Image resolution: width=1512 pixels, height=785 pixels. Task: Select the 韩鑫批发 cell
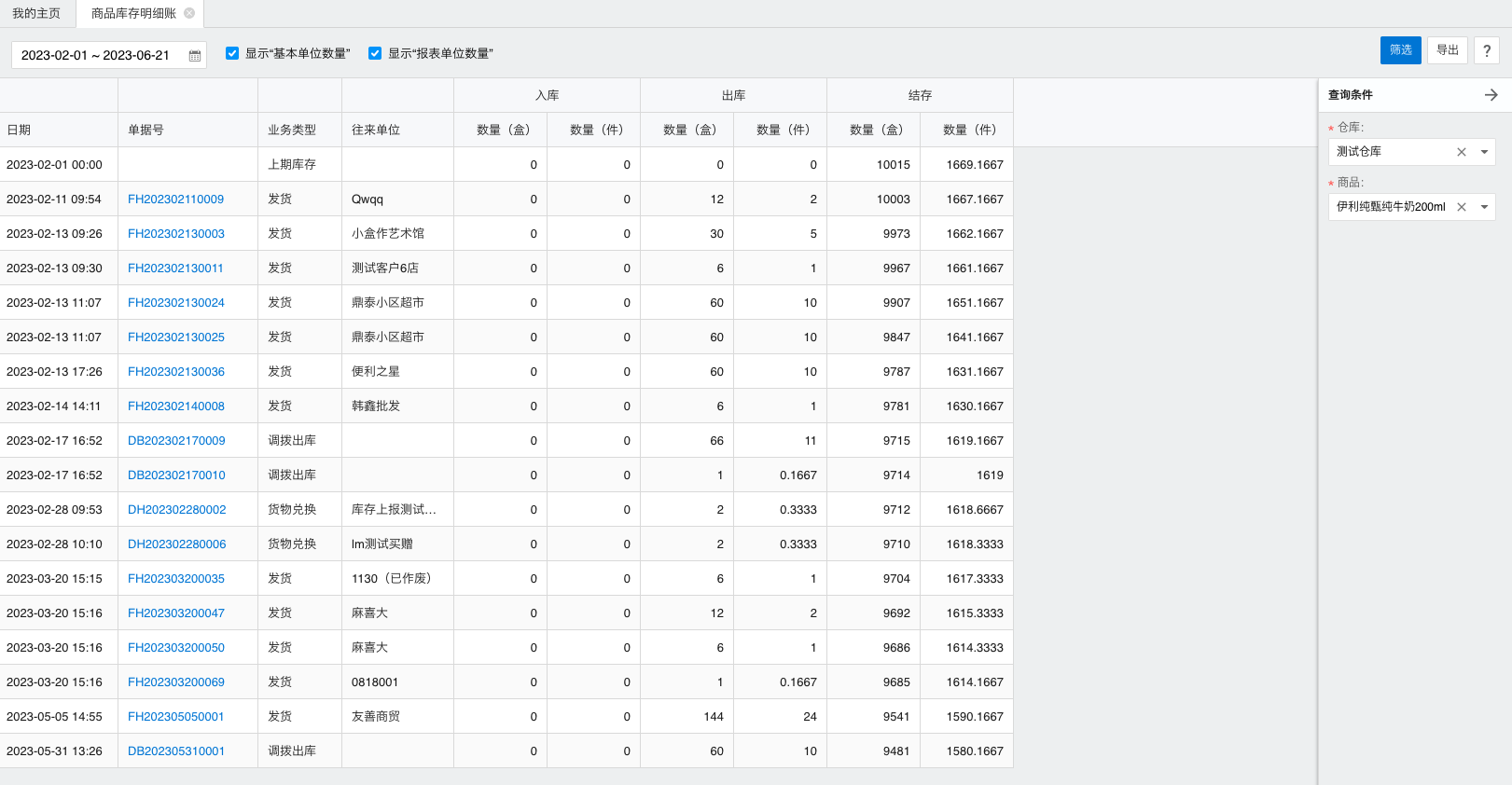click(398, 406)
